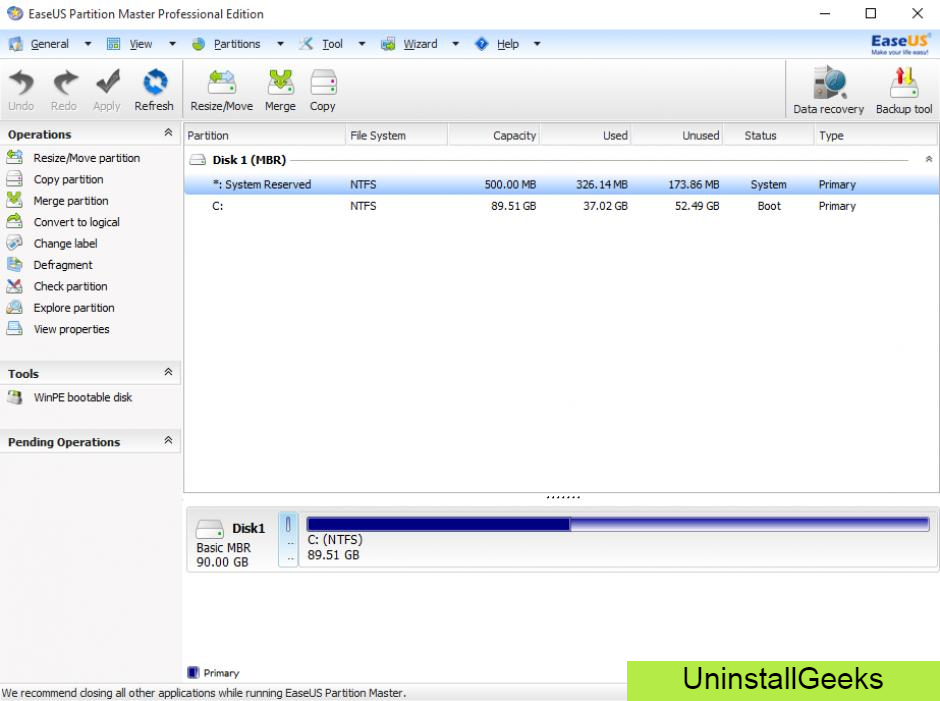940x701 pixels.
Task: Click the Defragment icon
Action: coord(14,264)
